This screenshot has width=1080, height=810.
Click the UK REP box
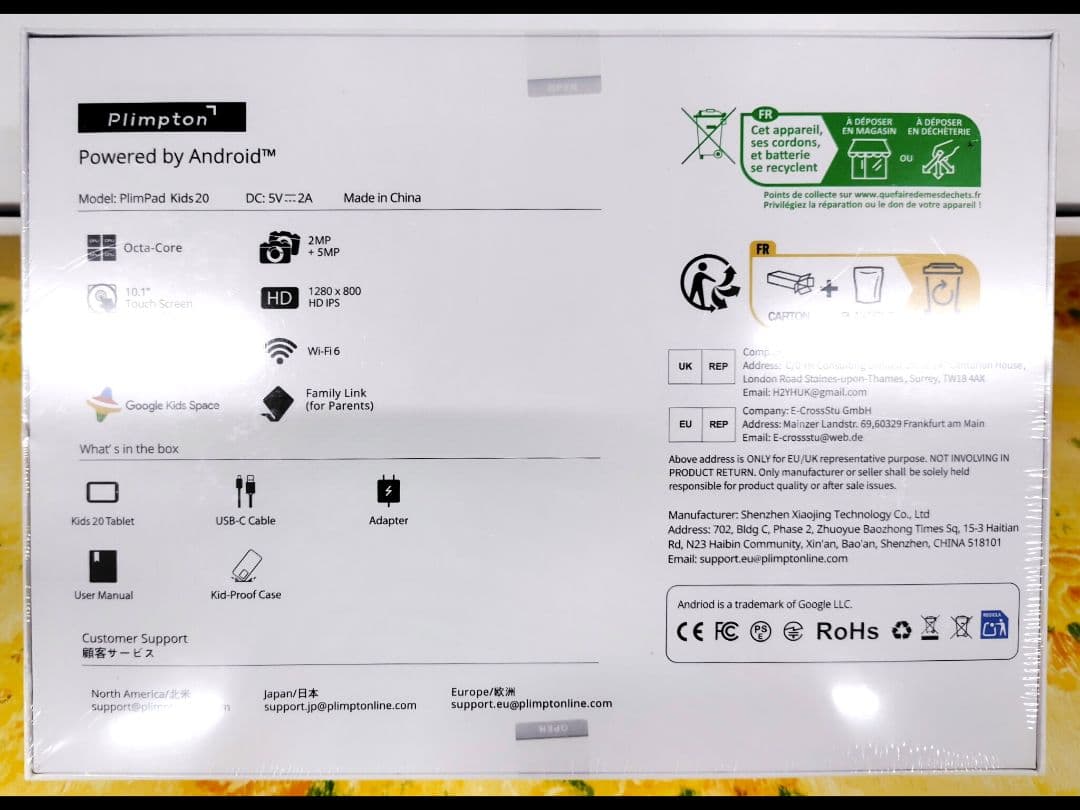pyautogui.click(x=702, y=366)
